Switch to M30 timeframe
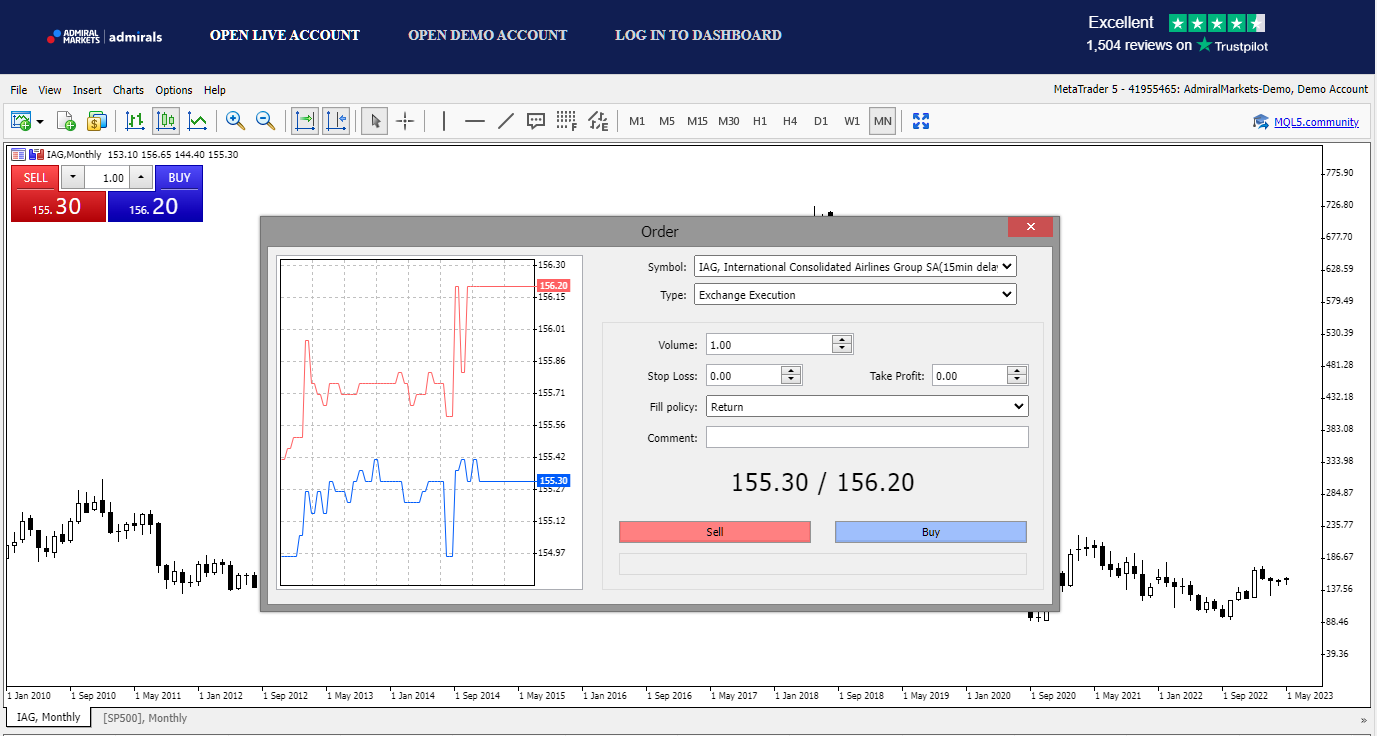Viewport: 1377px width, 736px height. click(729, 121)
